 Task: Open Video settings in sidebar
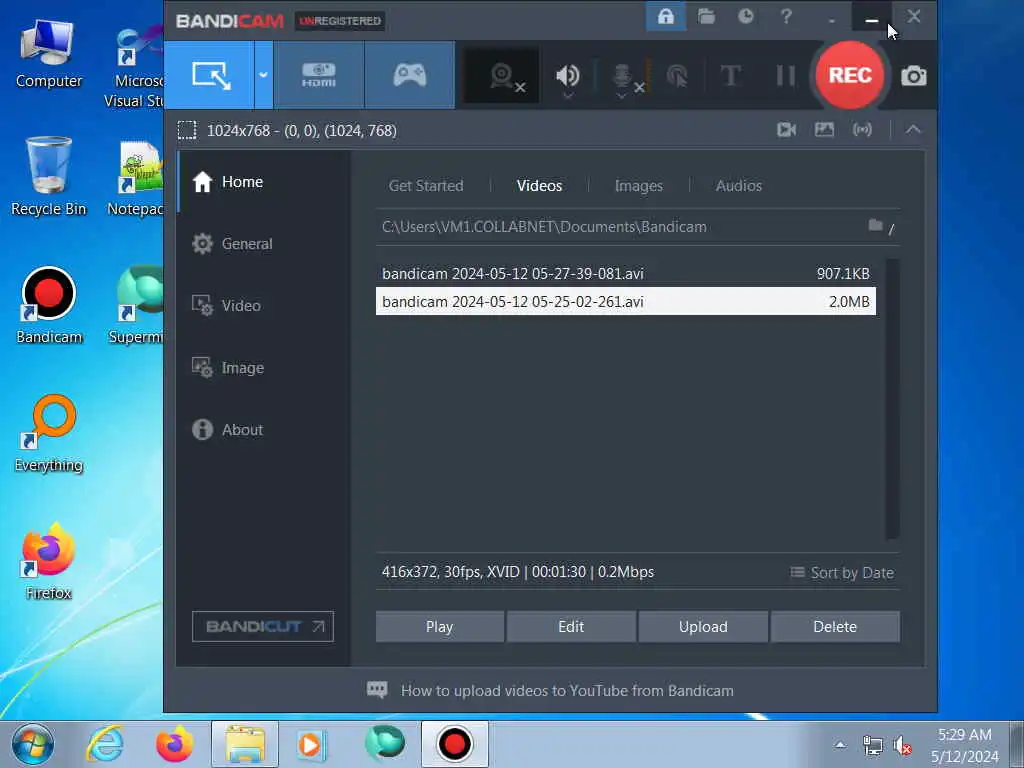(264, 306)
